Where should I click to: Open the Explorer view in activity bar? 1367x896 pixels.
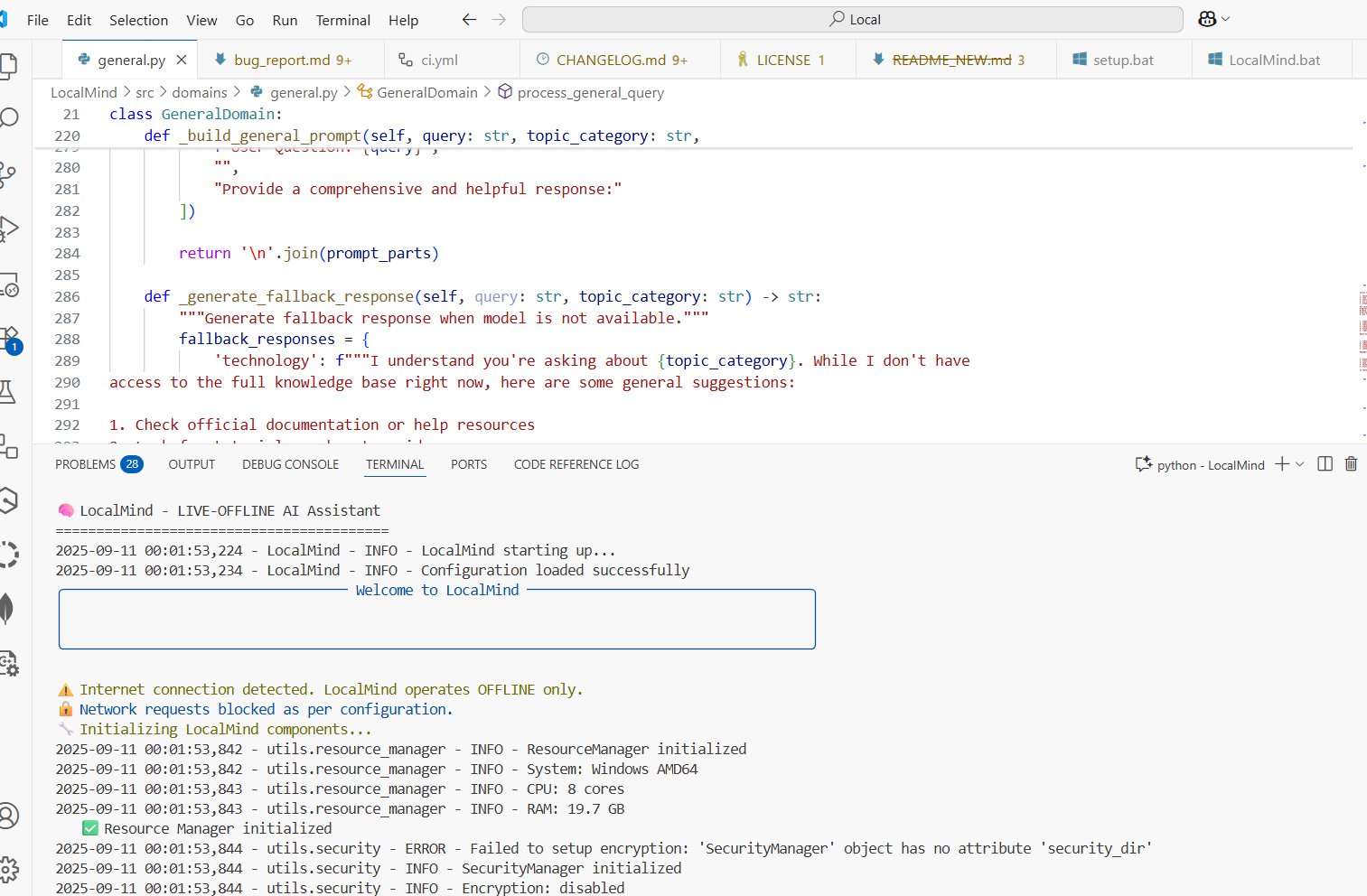pos(8,65)
